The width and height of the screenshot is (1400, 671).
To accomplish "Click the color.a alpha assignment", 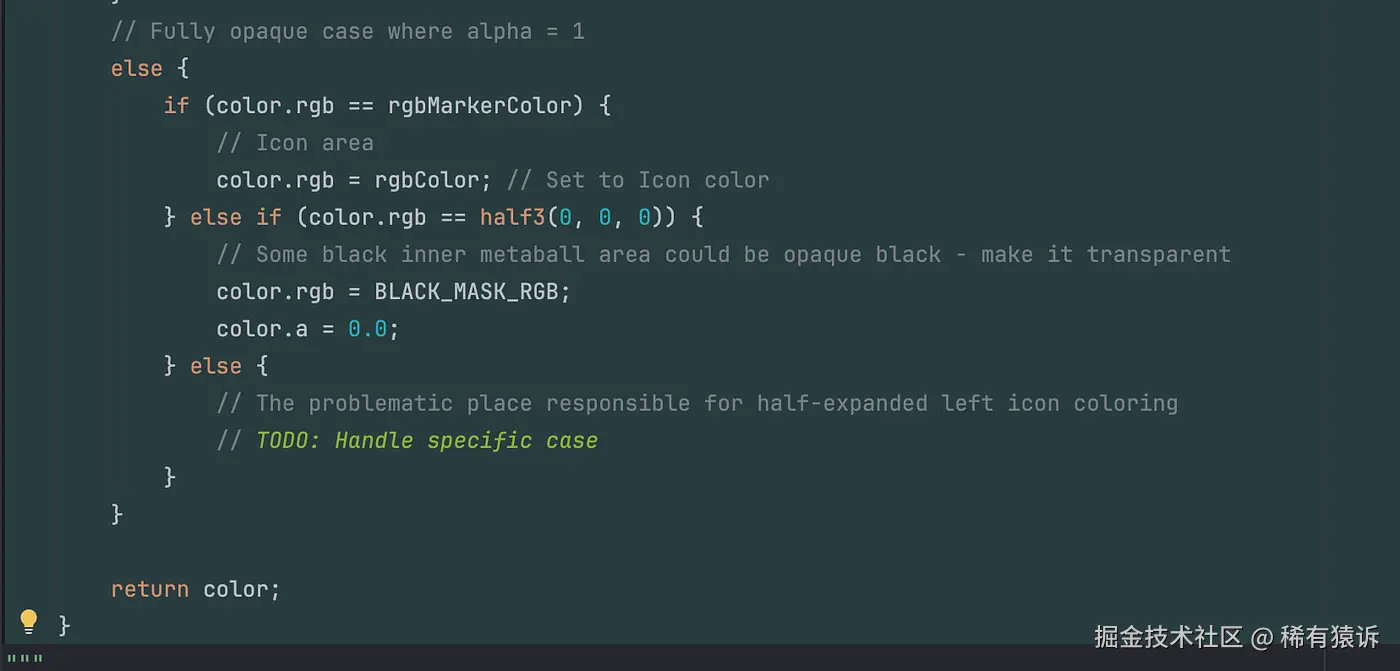I will 262,329.
